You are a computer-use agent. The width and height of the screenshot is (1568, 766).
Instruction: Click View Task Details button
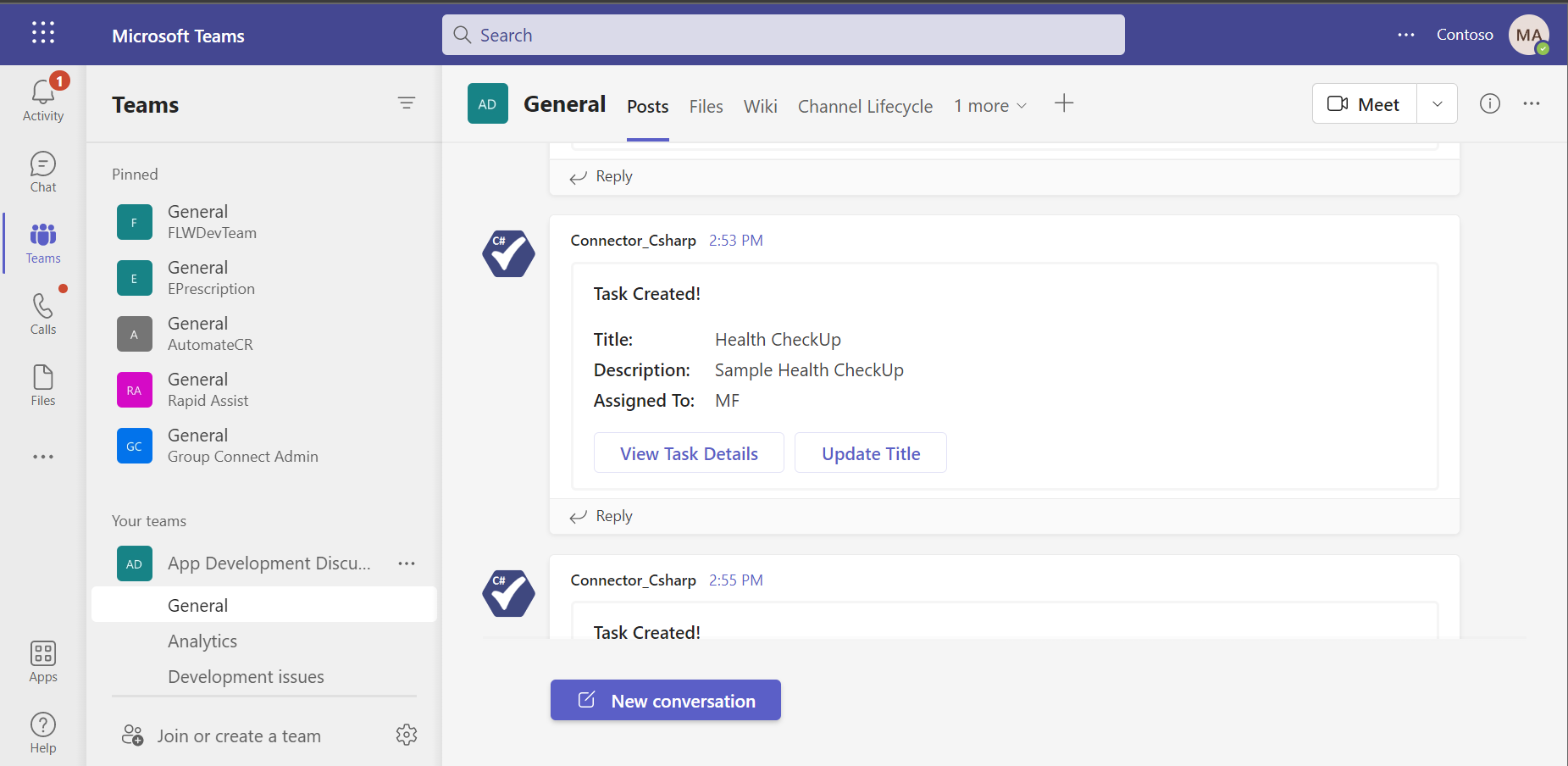[689, 453]
